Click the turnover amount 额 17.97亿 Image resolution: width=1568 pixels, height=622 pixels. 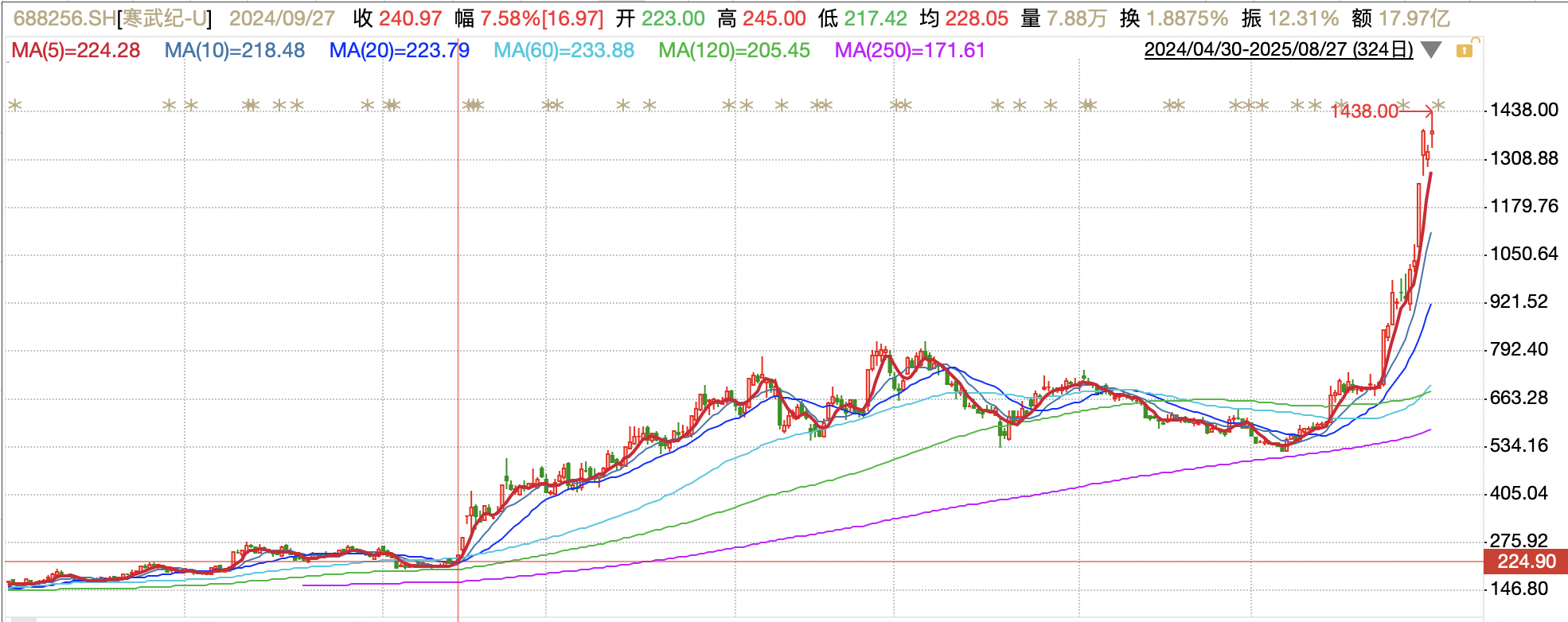[x=1401, y=18]
